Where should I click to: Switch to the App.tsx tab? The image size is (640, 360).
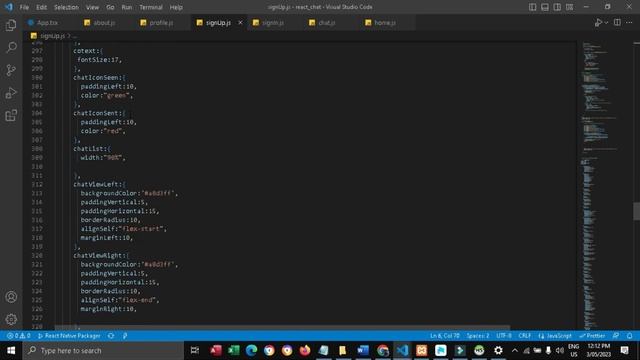pyautogui.click(x=49, y=22)
